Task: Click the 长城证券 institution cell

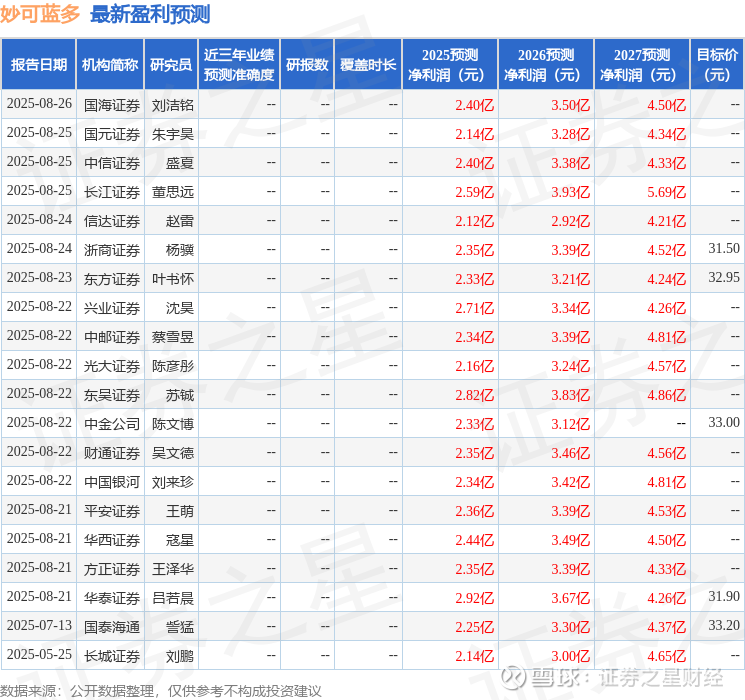Action: (x=112, y=656)
